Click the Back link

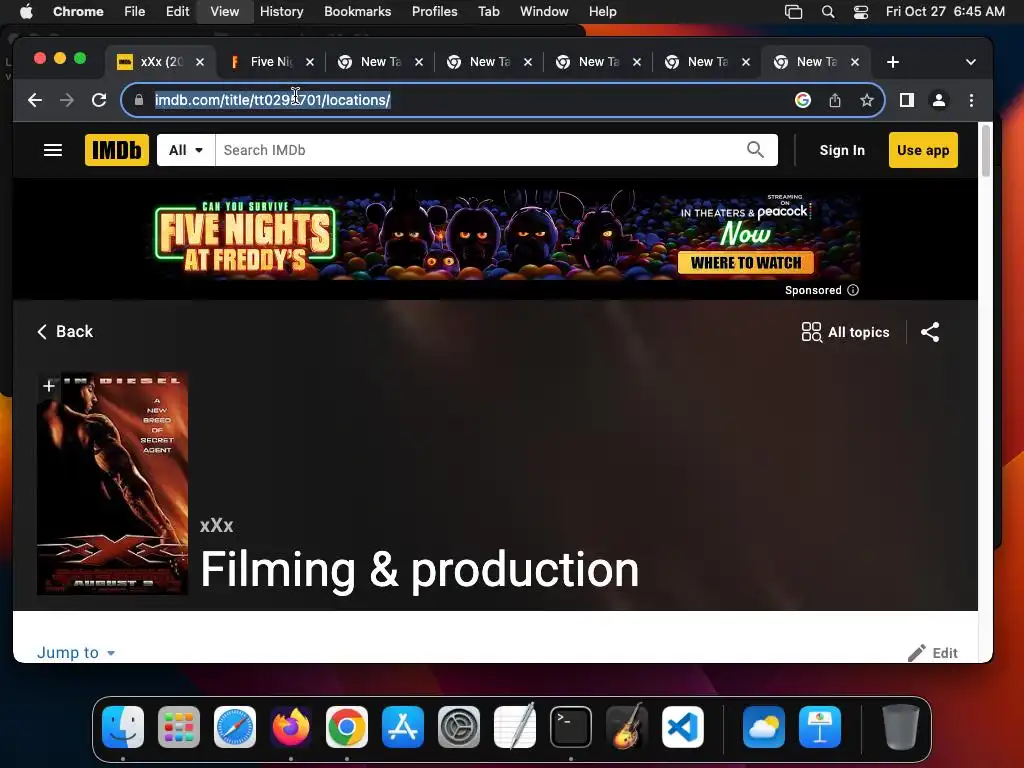[65, 332]
